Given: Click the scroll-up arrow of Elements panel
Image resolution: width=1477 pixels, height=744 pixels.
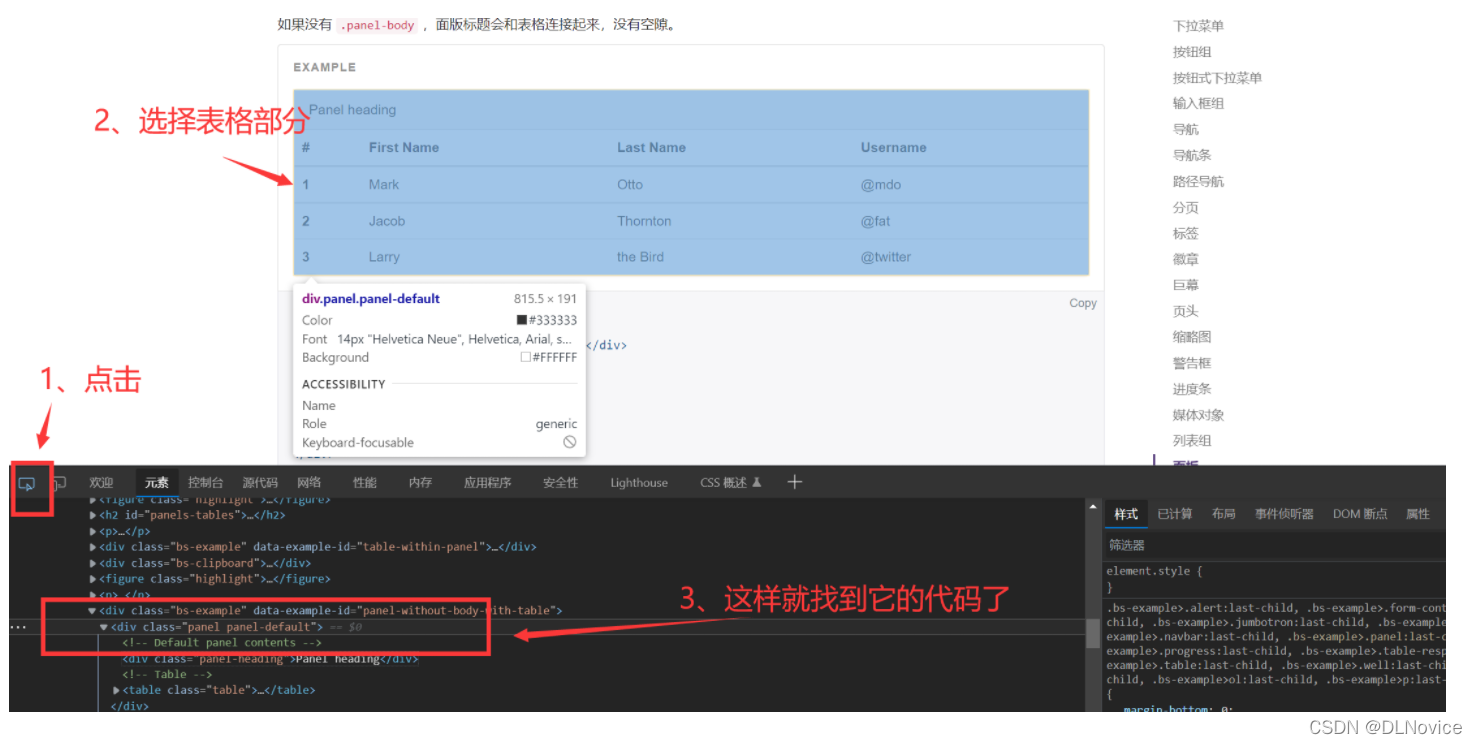Looking at the screenshot, I should click(1093, 508).
